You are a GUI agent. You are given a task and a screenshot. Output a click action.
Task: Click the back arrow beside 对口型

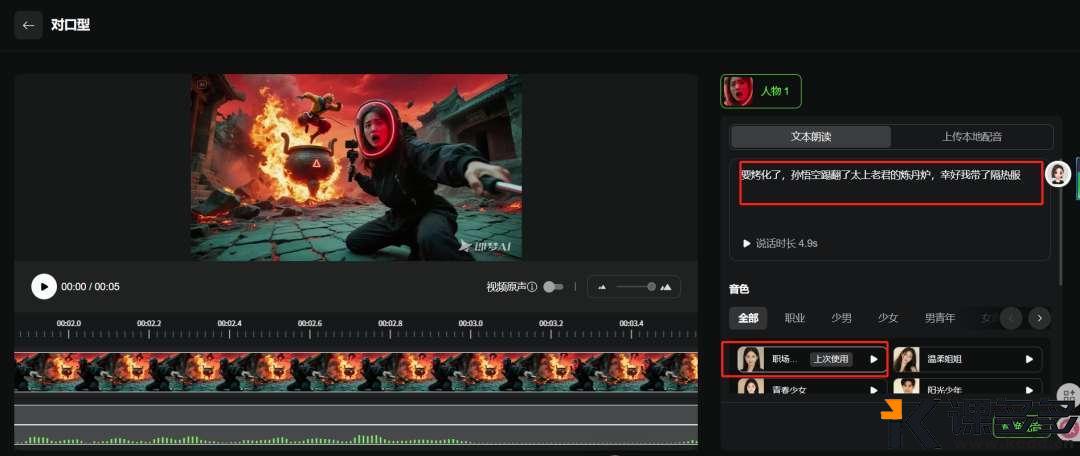click(x=28, y=25)
